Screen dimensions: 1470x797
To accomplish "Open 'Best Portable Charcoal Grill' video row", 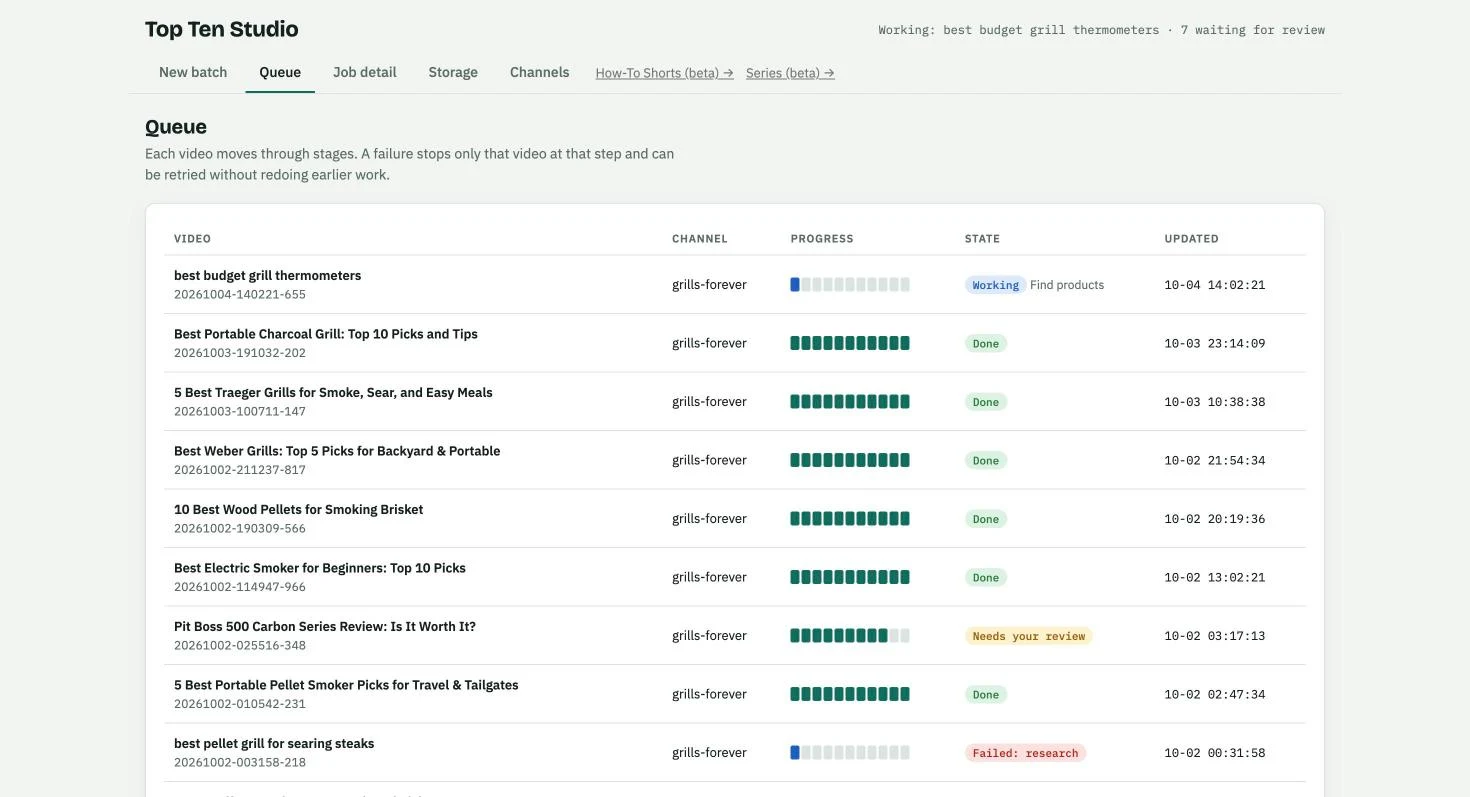I will pyautogui.click(x=735, y=343).
